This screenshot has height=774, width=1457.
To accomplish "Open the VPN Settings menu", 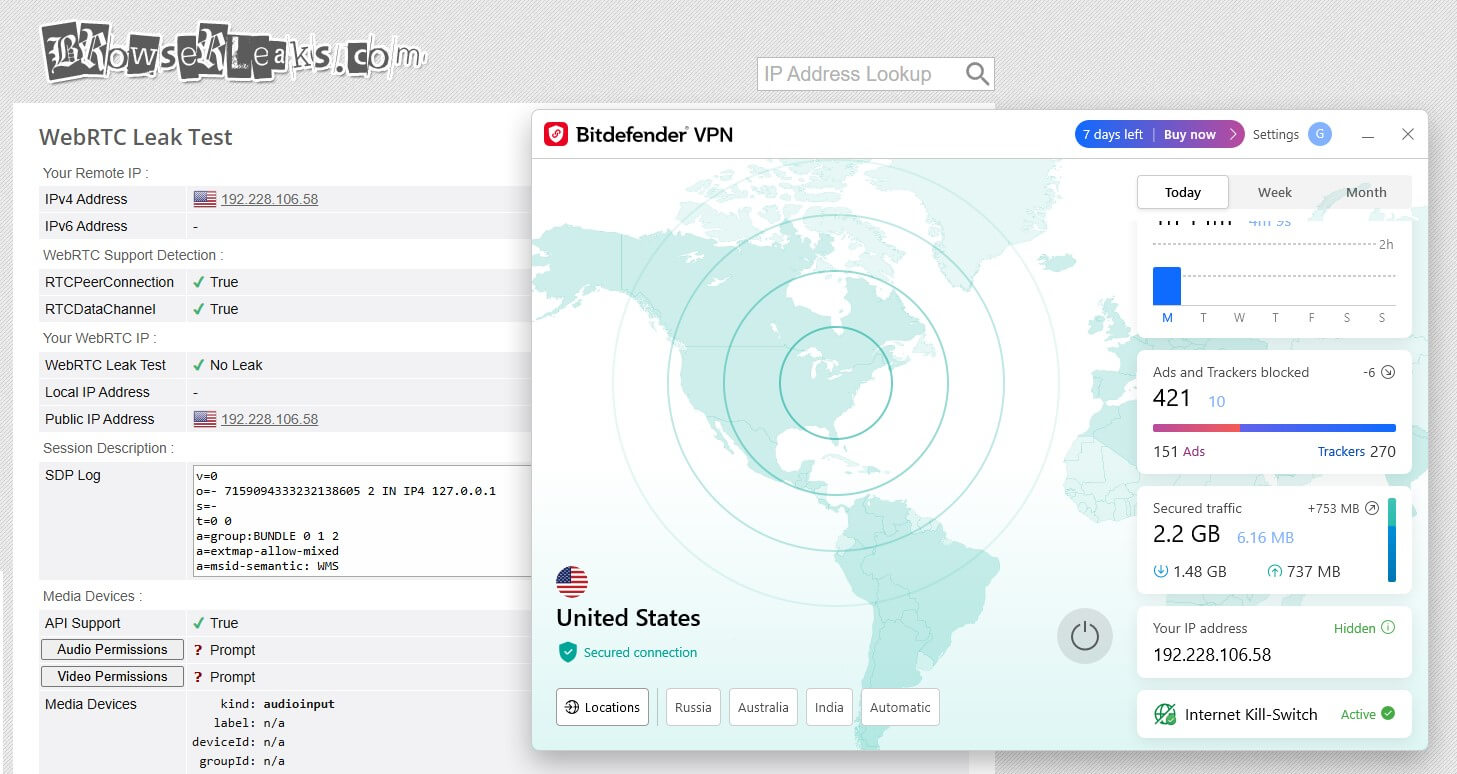I will click(1275, 133).
